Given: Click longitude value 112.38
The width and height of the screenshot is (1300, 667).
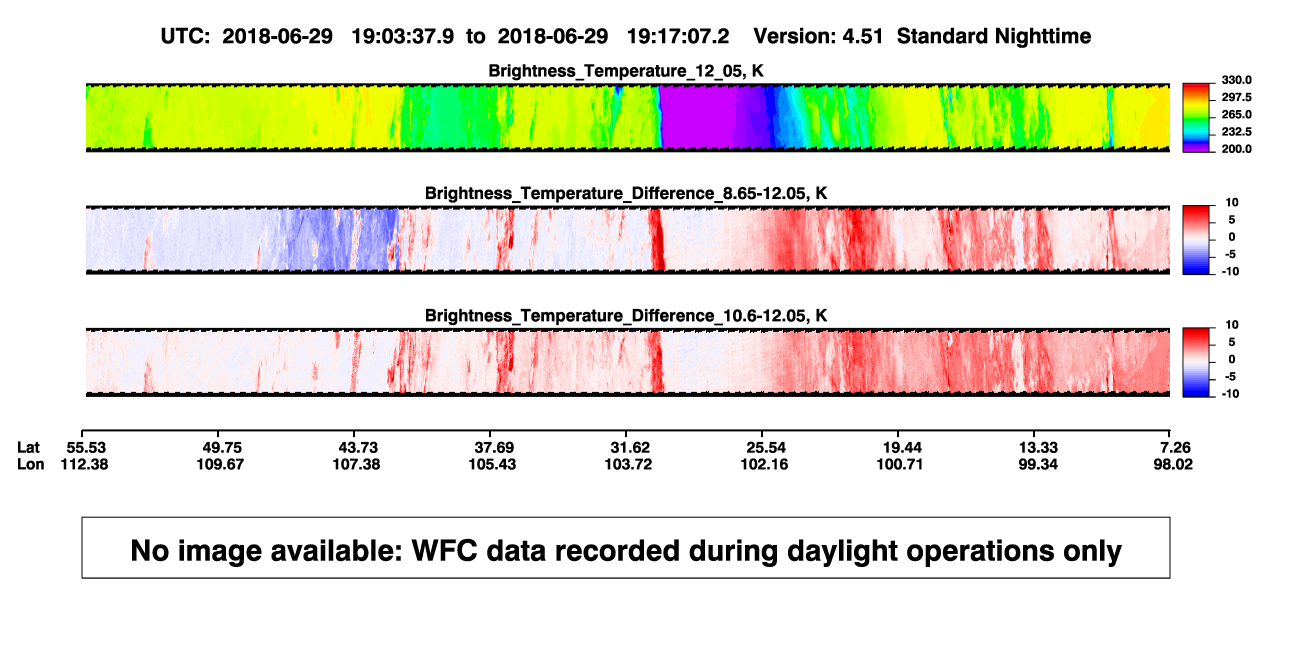Looking at the screenshot, I should 86,464.
